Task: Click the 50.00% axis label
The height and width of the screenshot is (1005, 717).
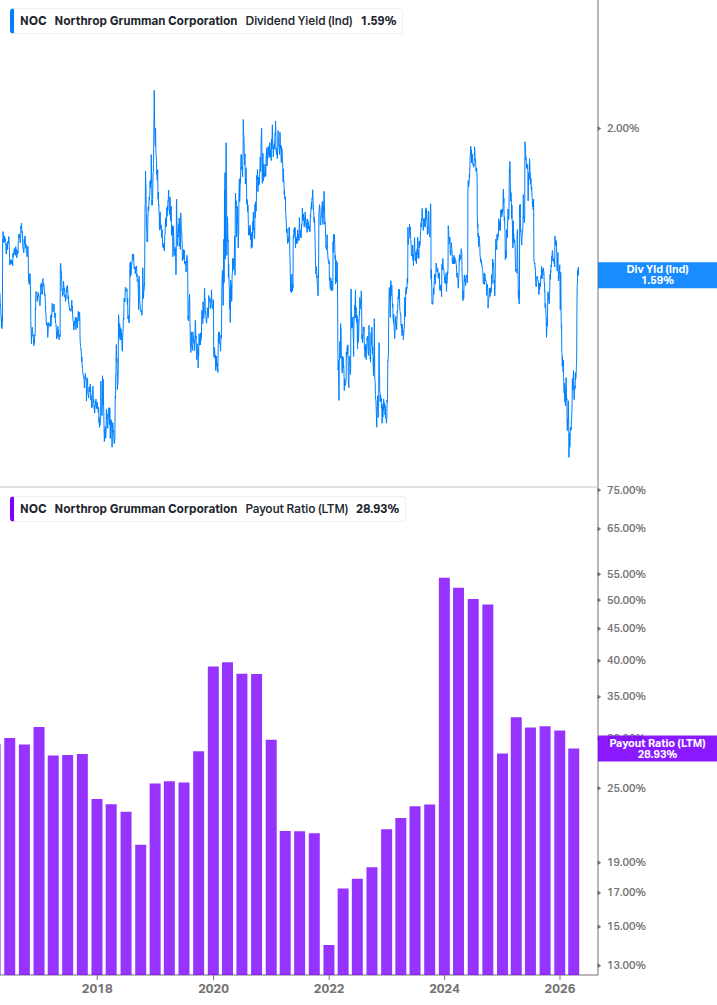Action: [626, 601]
